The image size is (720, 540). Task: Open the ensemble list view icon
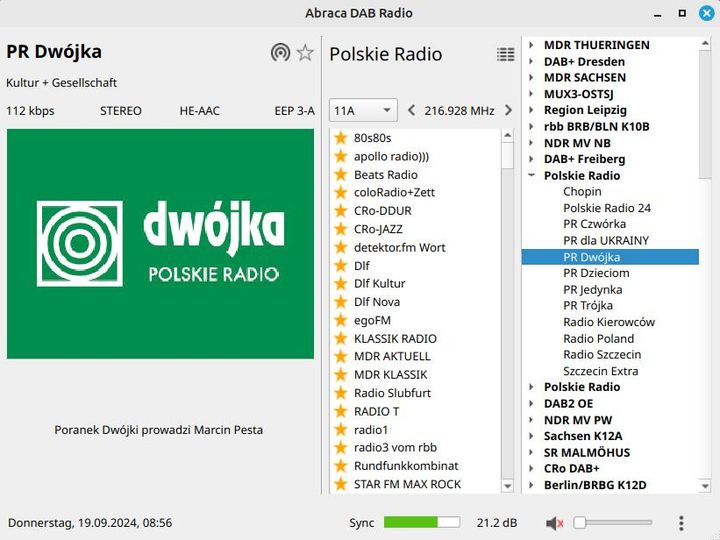click(506, 54)
